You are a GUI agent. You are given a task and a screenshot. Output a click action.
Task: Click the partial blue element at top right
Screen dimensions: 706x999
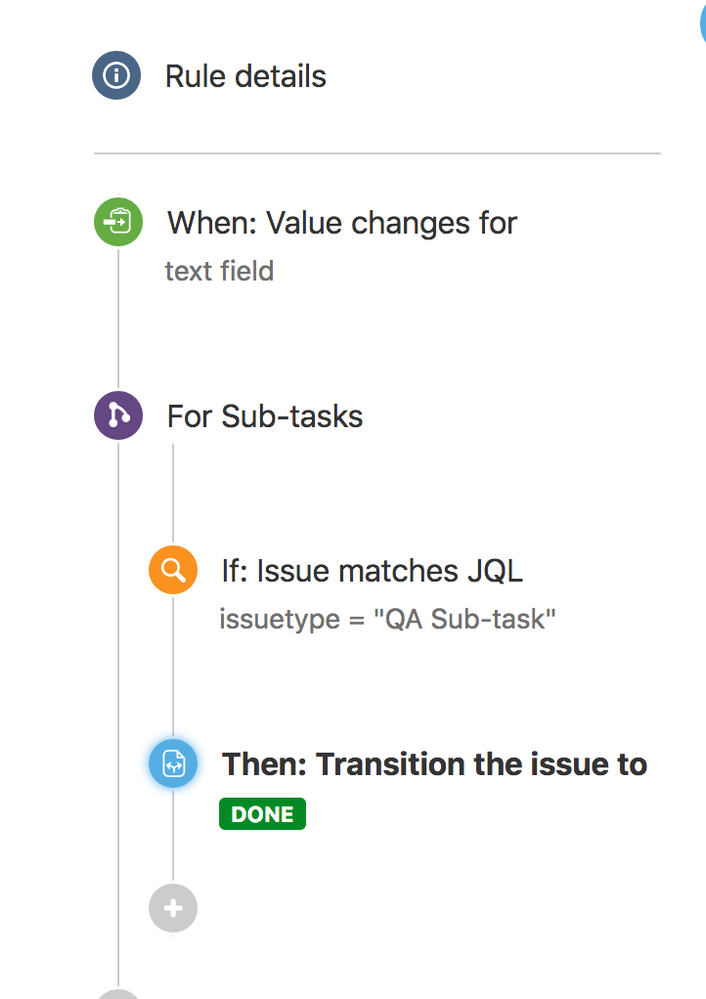click(700, 22)
